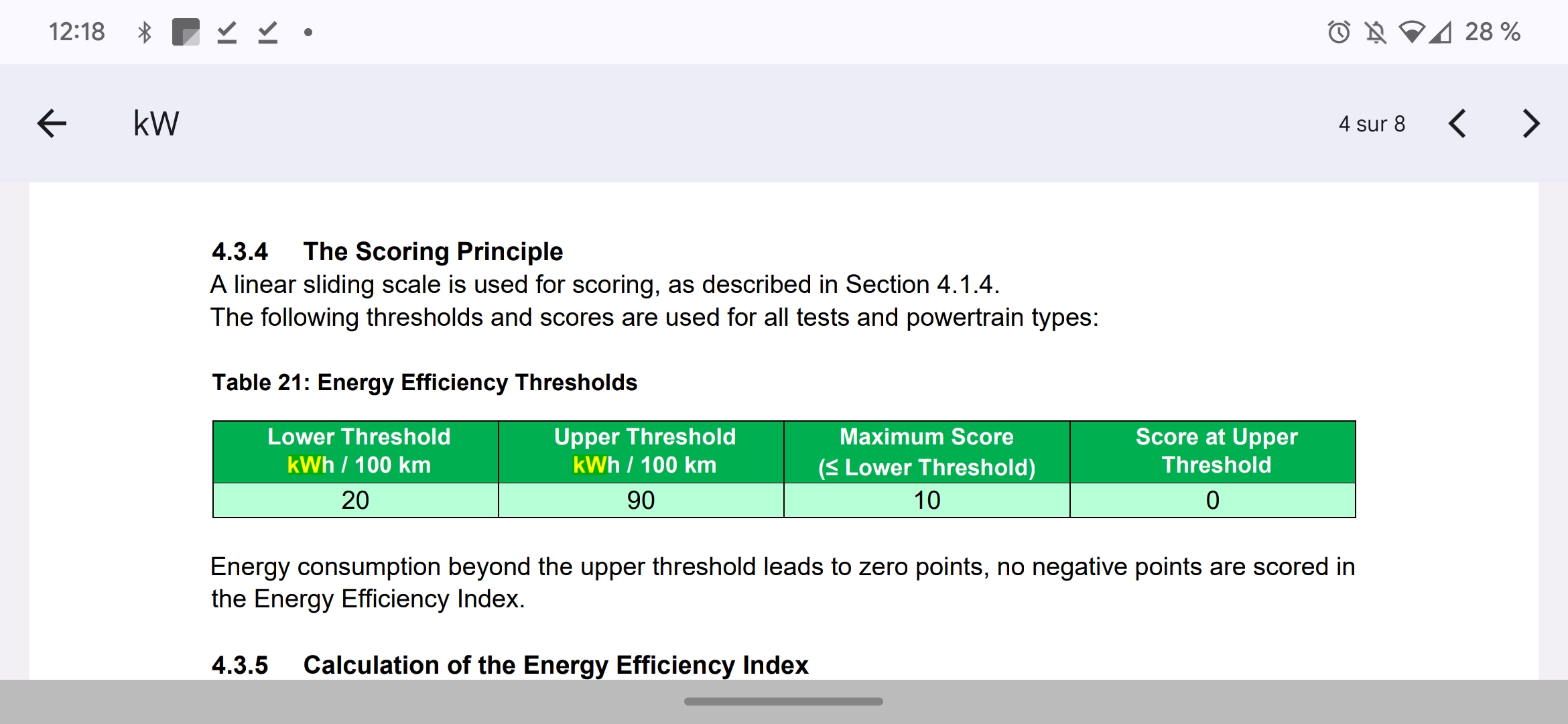Tap the '4 sur 8' result counter
This screenshot has width=1568, height=724.
[x=1372, y=124]
